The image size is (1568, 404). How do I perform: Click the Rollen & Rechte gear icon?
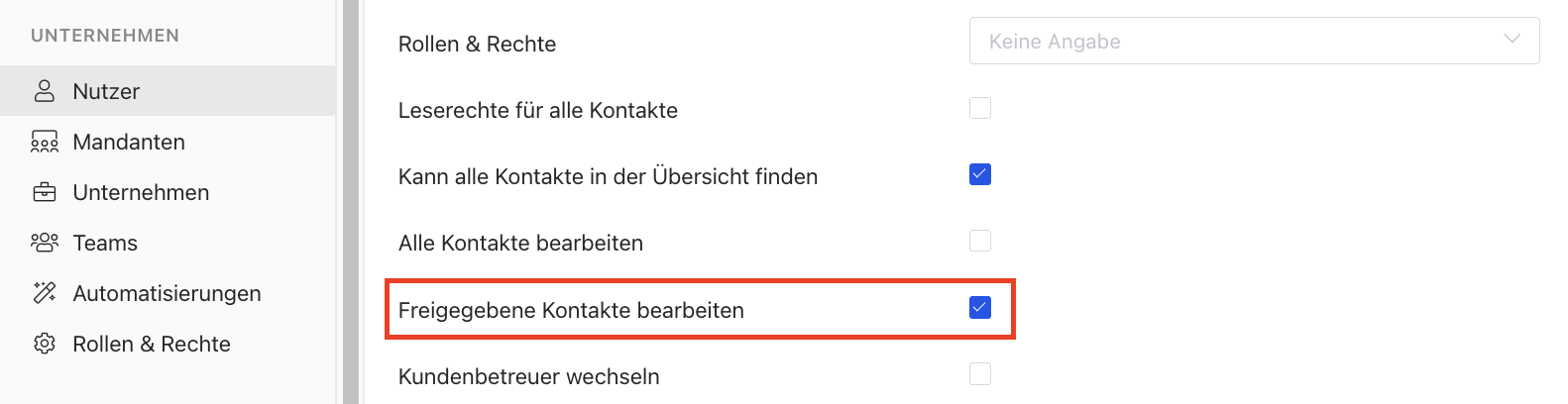(45, 344)
